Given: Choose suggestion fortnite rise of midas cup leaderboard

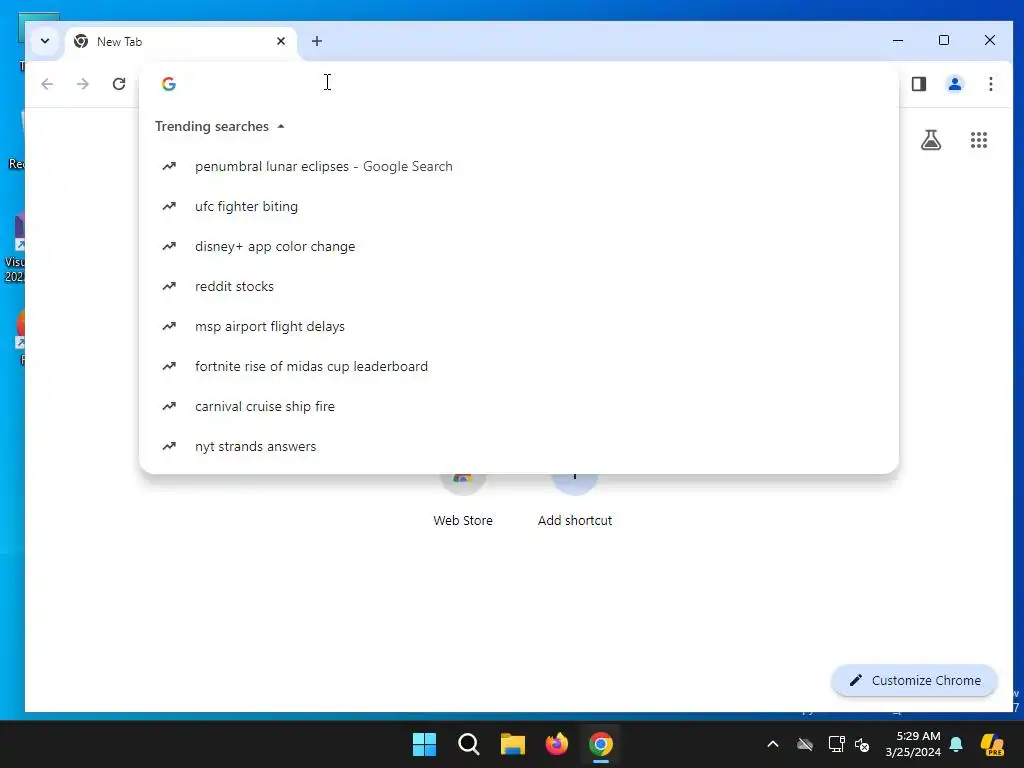Looking at the screenshot, I should 519,366.
